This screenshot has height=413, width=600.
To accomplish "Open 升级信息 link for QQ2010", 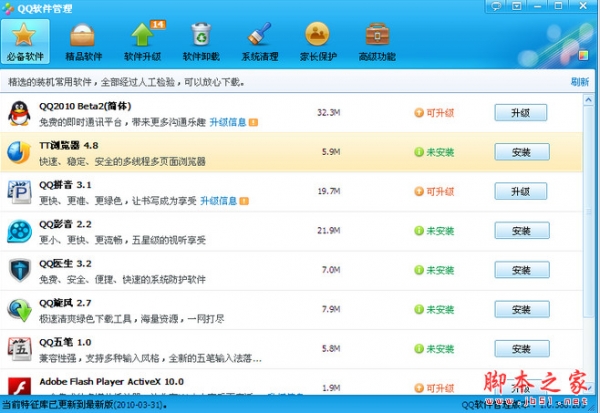I will pyautogui.click(x=228, y=122).
